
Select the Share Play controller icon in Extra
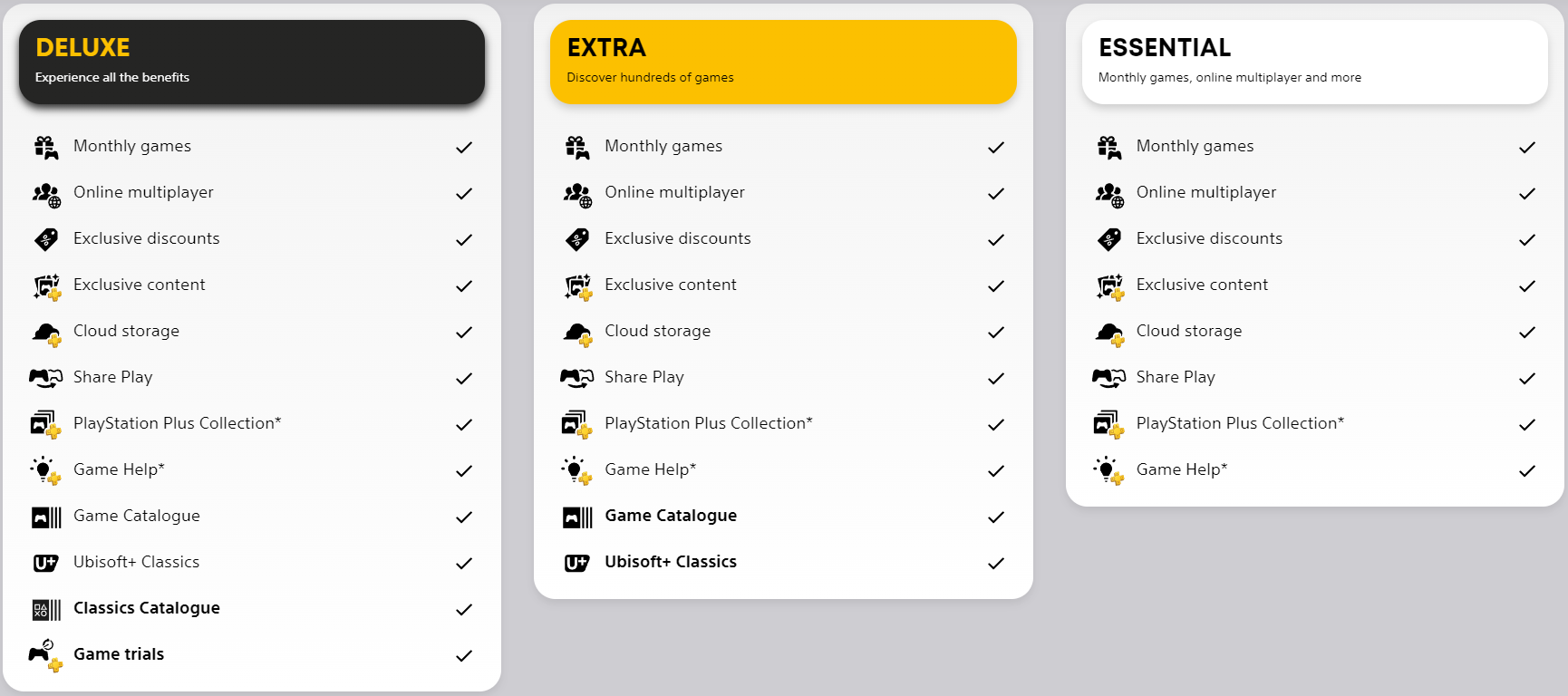576,377
